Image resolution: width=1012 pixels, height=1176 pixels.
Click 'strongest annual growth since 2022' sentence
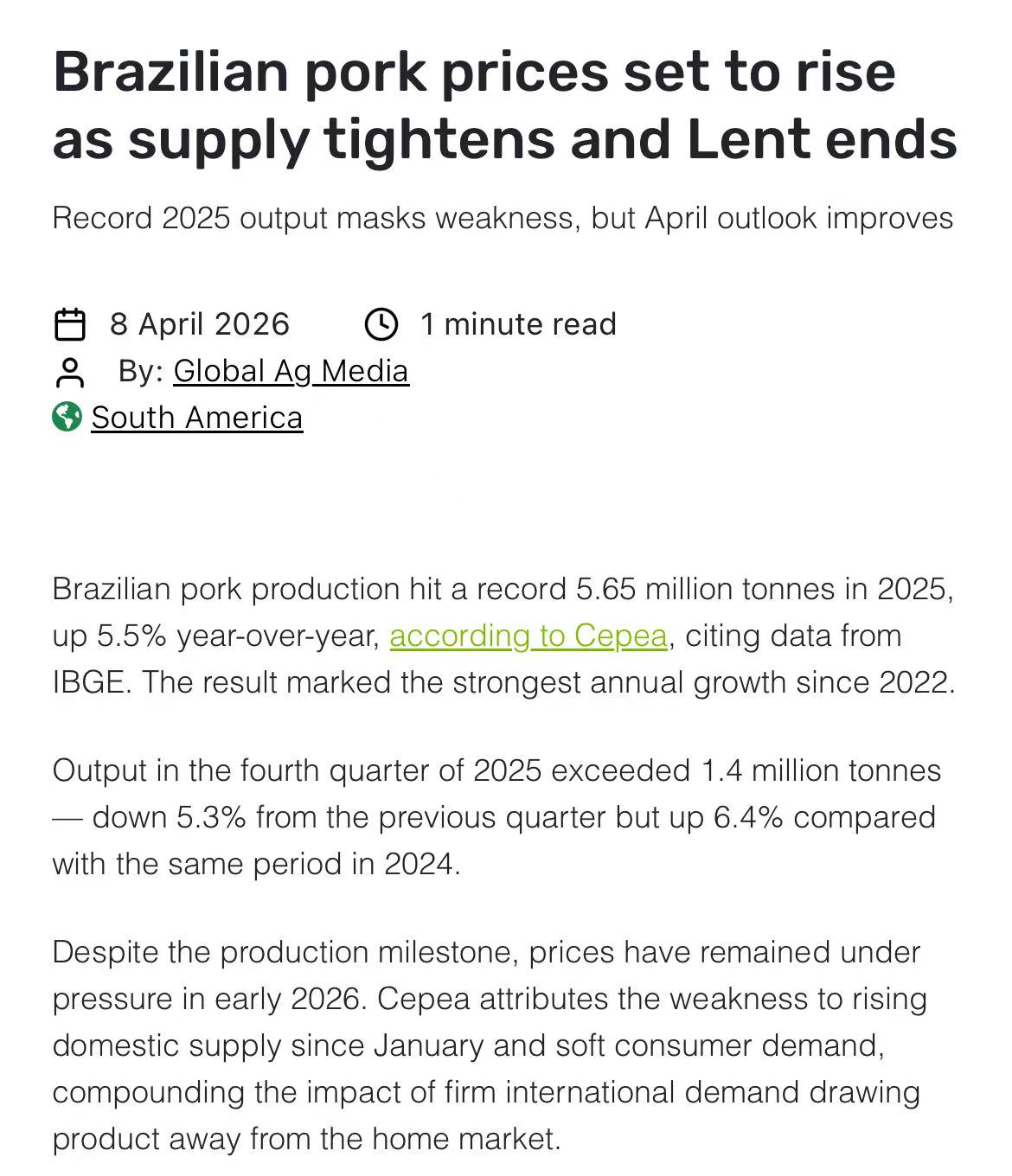pyautogui.click(x=704, y=682)
